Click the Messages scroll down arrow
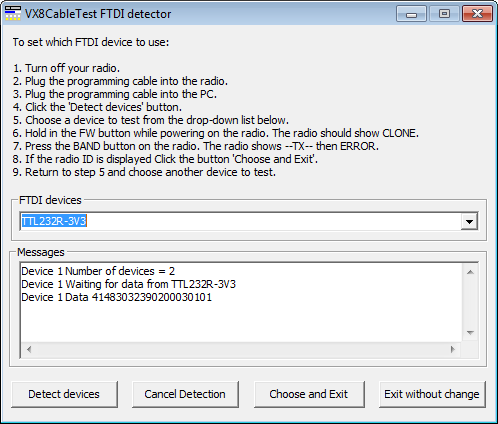Viewport: 498px width, 424px height. coord(470,333)
